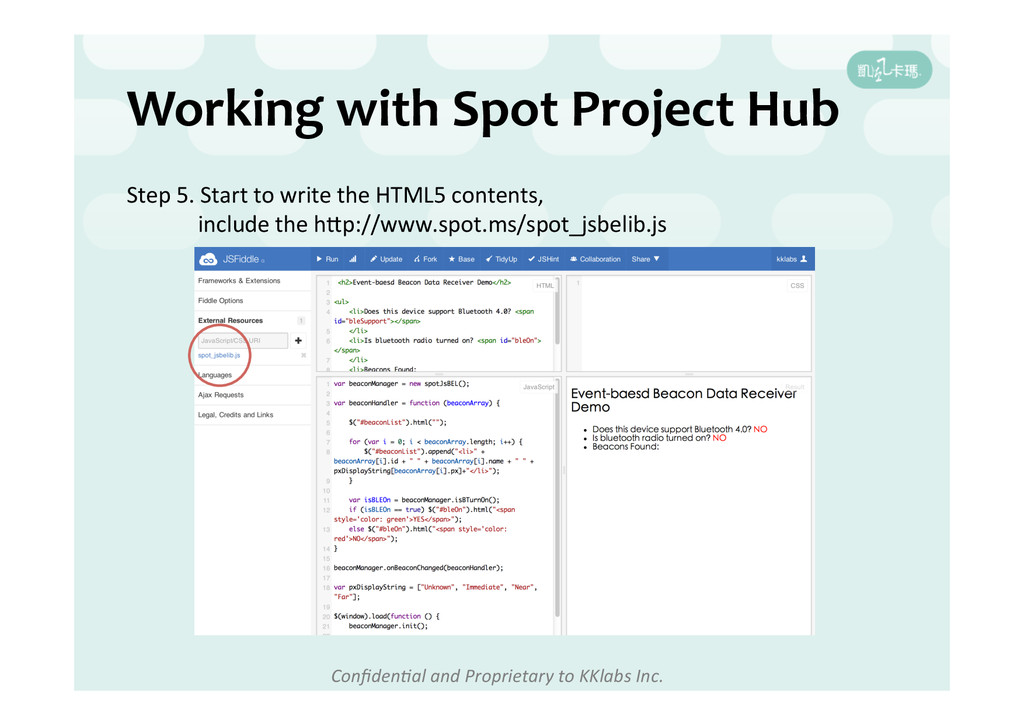
Task: Expand Fiddle Options section
Action: pos(221,301)
